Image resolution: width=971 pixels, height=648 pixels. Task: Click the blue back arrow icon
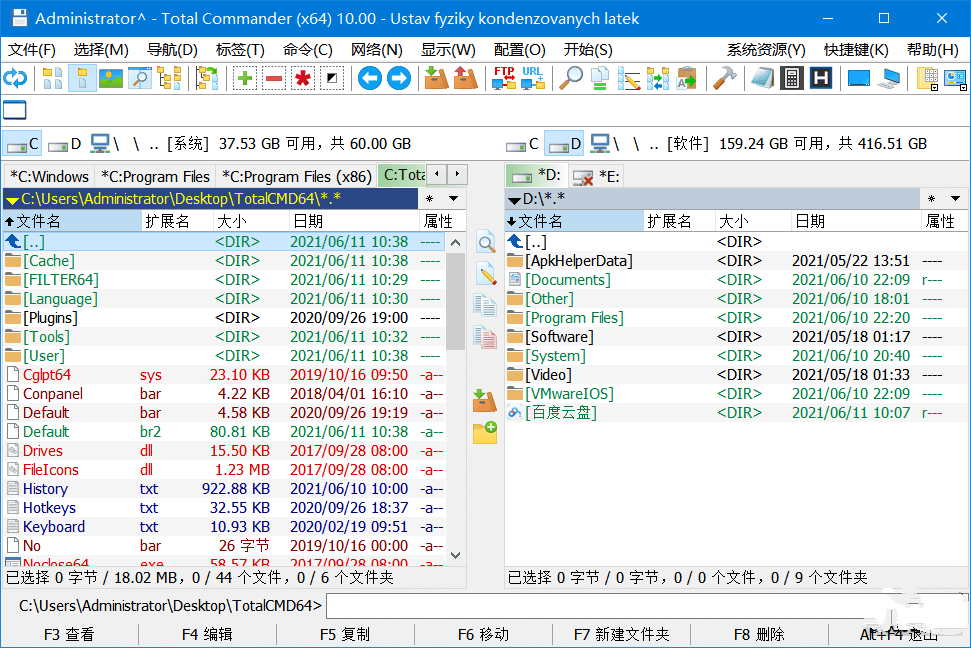tap(370, 78)
